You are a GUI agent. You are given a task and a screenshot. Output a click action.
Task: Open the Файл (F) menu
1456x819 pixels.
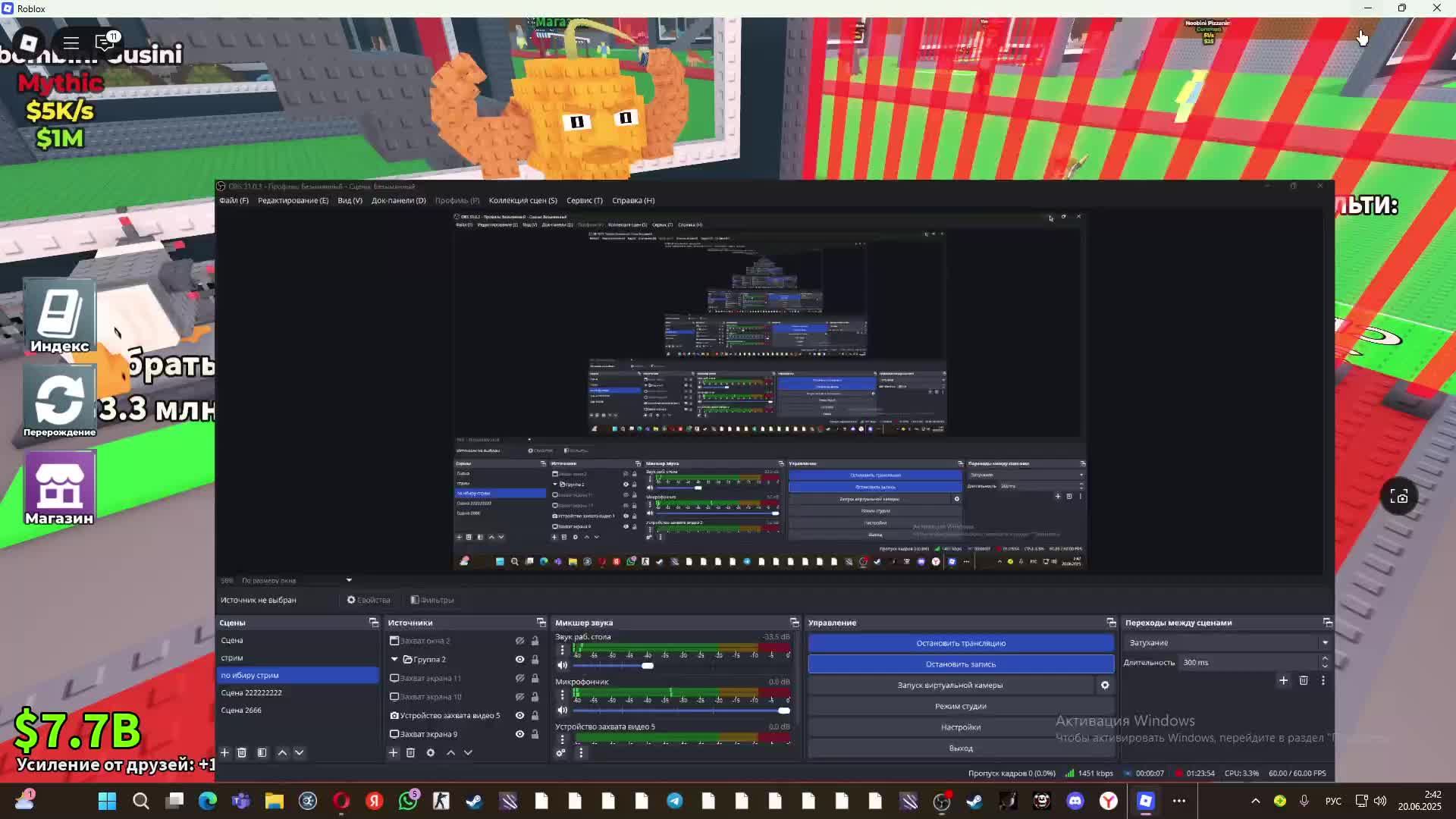[234, 200]
